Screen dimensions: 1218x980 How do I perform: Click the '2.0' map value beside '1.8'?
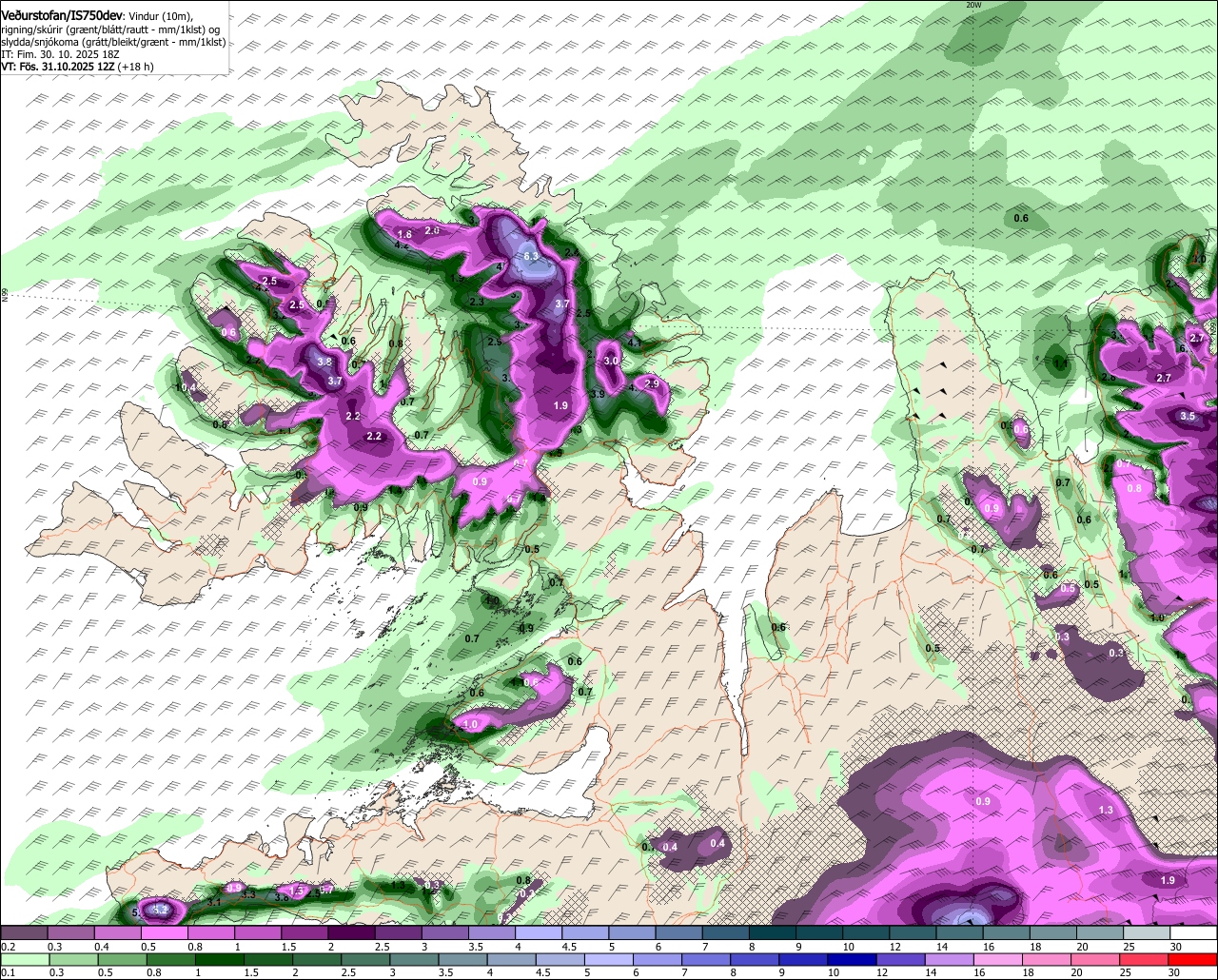tap(432, 231)
